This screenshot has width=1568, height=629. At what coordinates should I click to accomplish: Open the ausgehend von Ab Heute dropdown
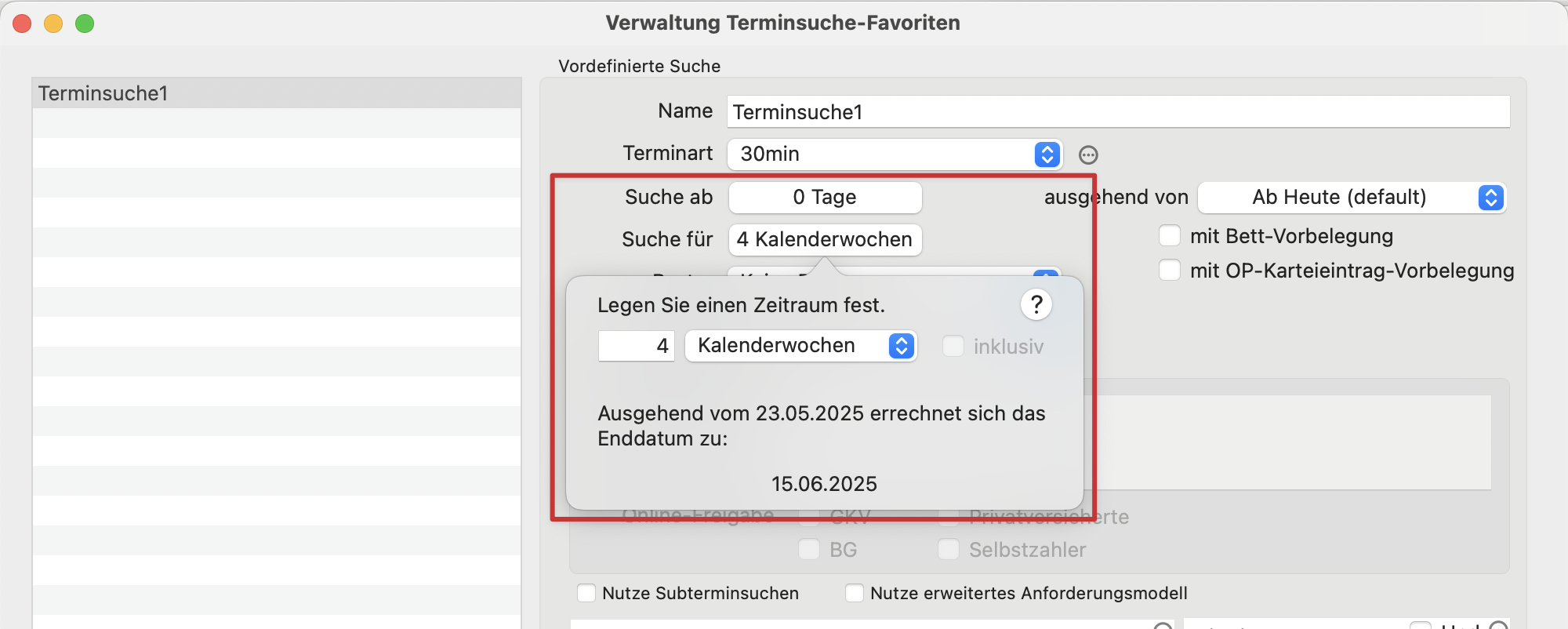coord(1352,197)
